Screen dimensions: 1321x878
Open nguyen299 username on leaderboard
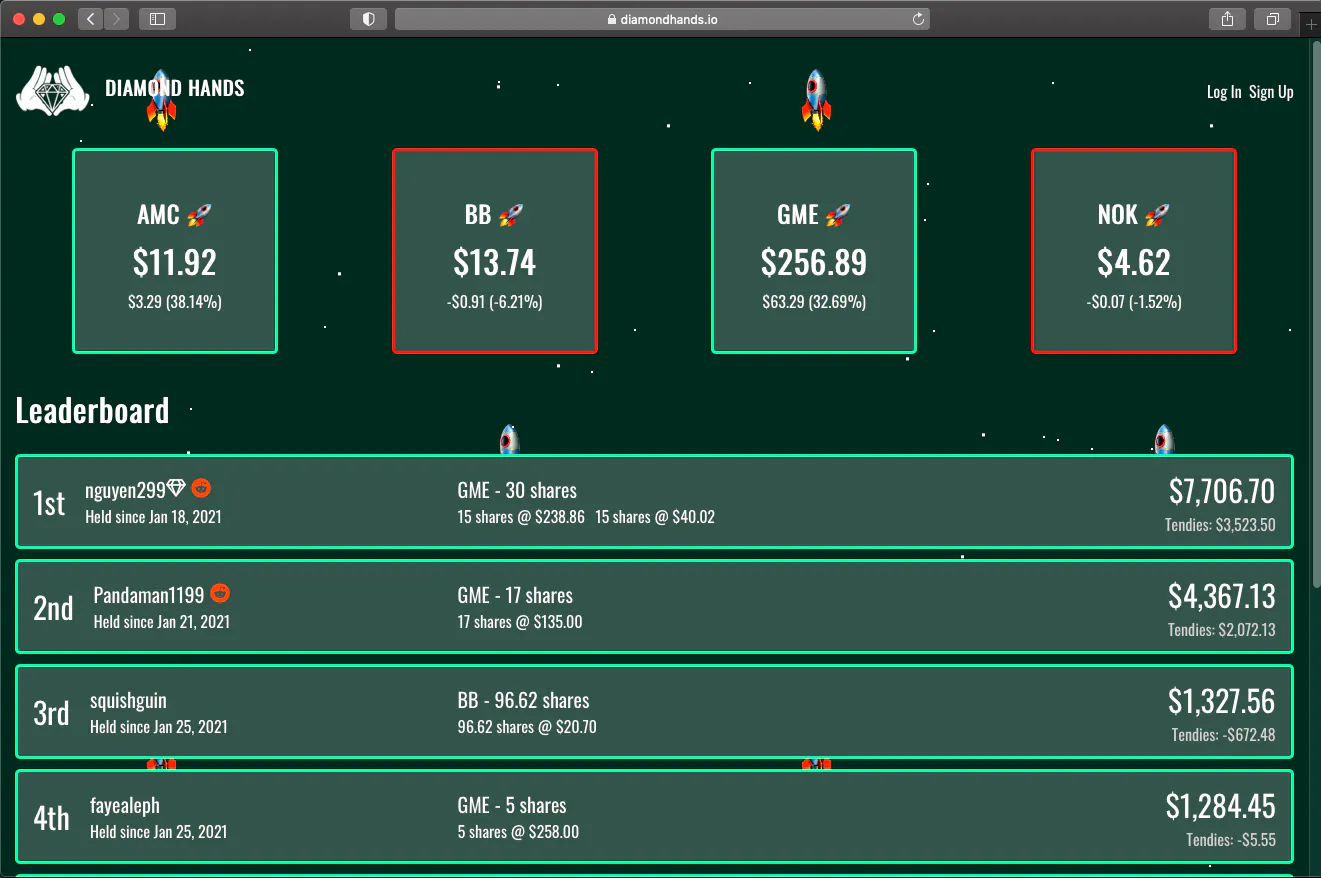click(125, 490)
